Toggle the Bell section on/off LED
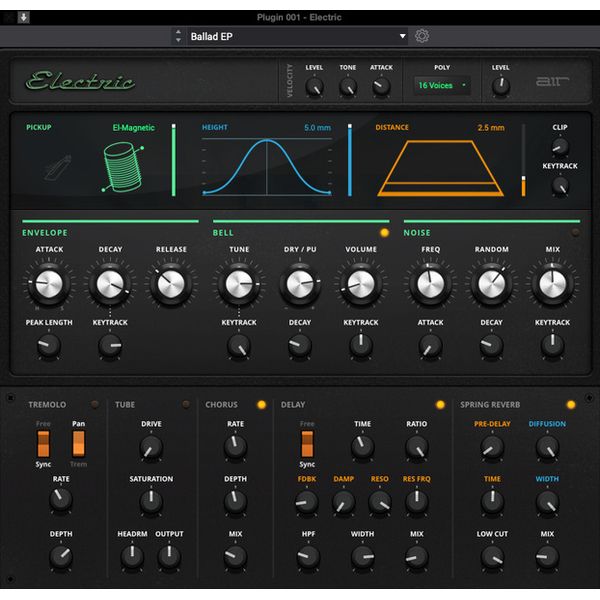 (384, 233)
